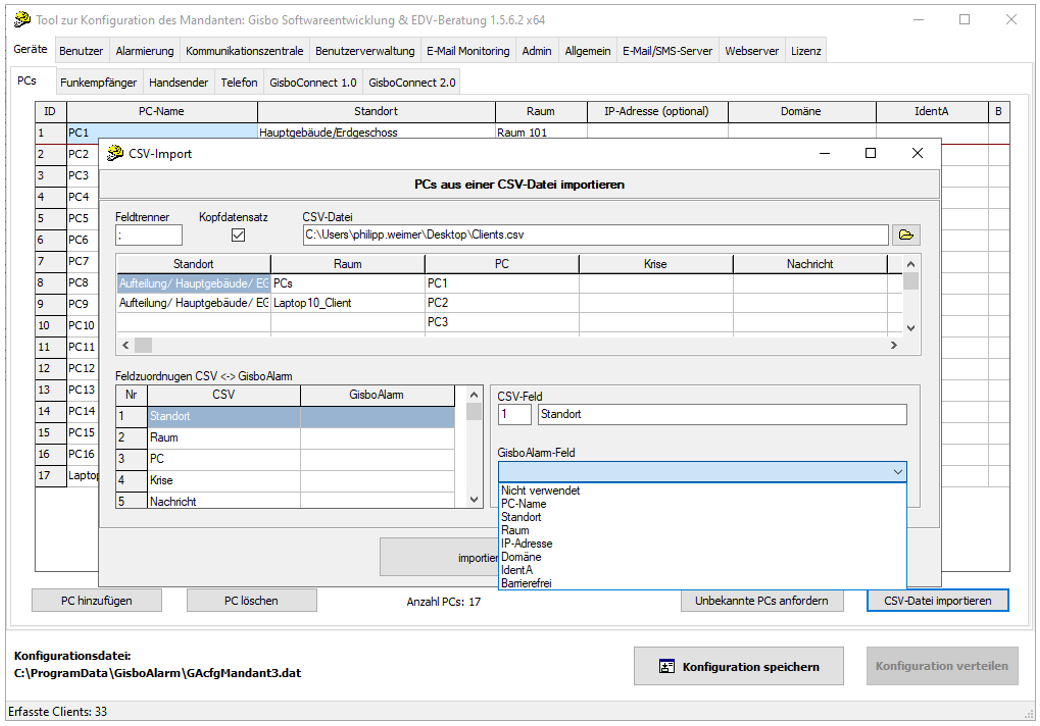Click the CSV-Import dialog title icon
1040x726 pixels.
point(115,153)
